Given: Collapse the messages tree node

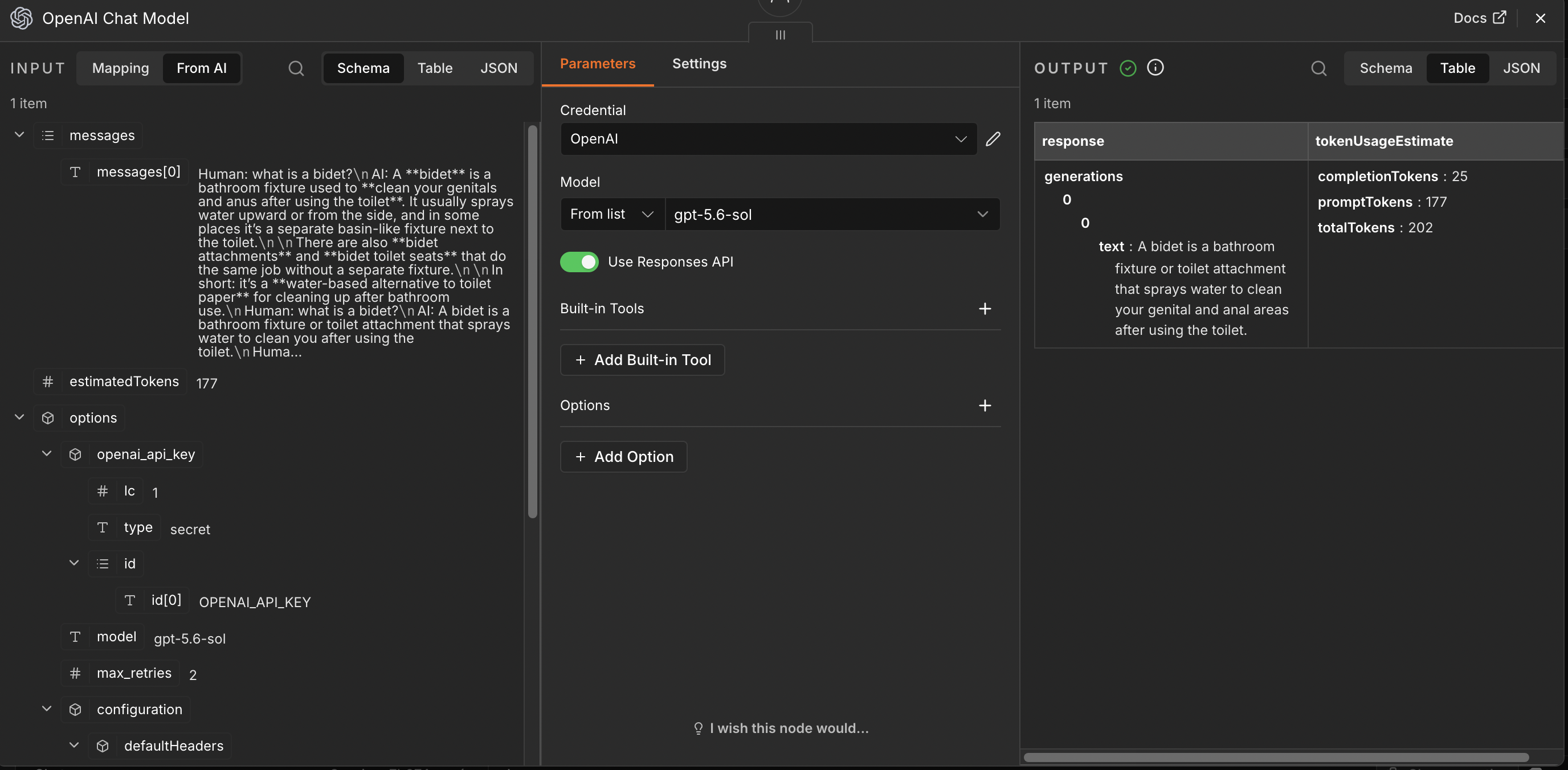Looking at the screenshot, I should point(19,134).
